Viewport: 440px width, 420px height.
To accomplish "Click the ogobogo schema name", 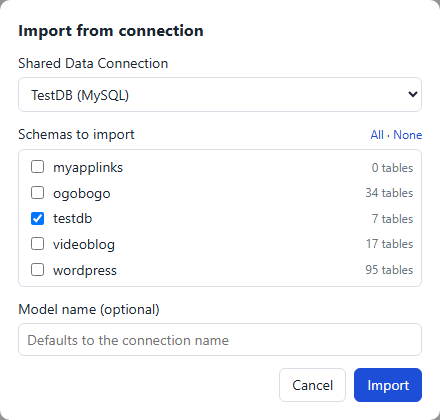I will click(82, 193).
